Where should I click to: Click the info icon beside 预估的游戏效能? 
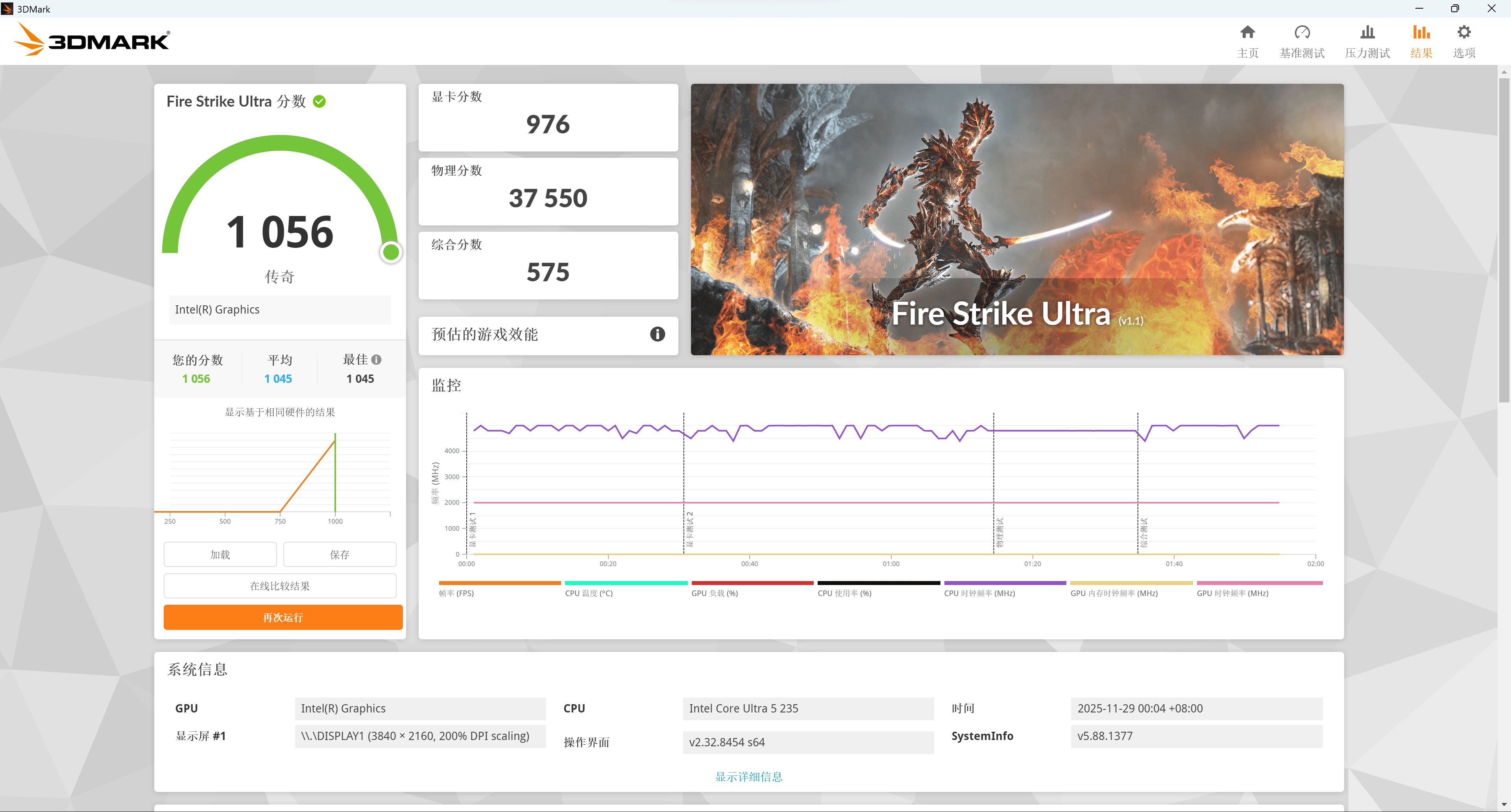coord(657,335)
